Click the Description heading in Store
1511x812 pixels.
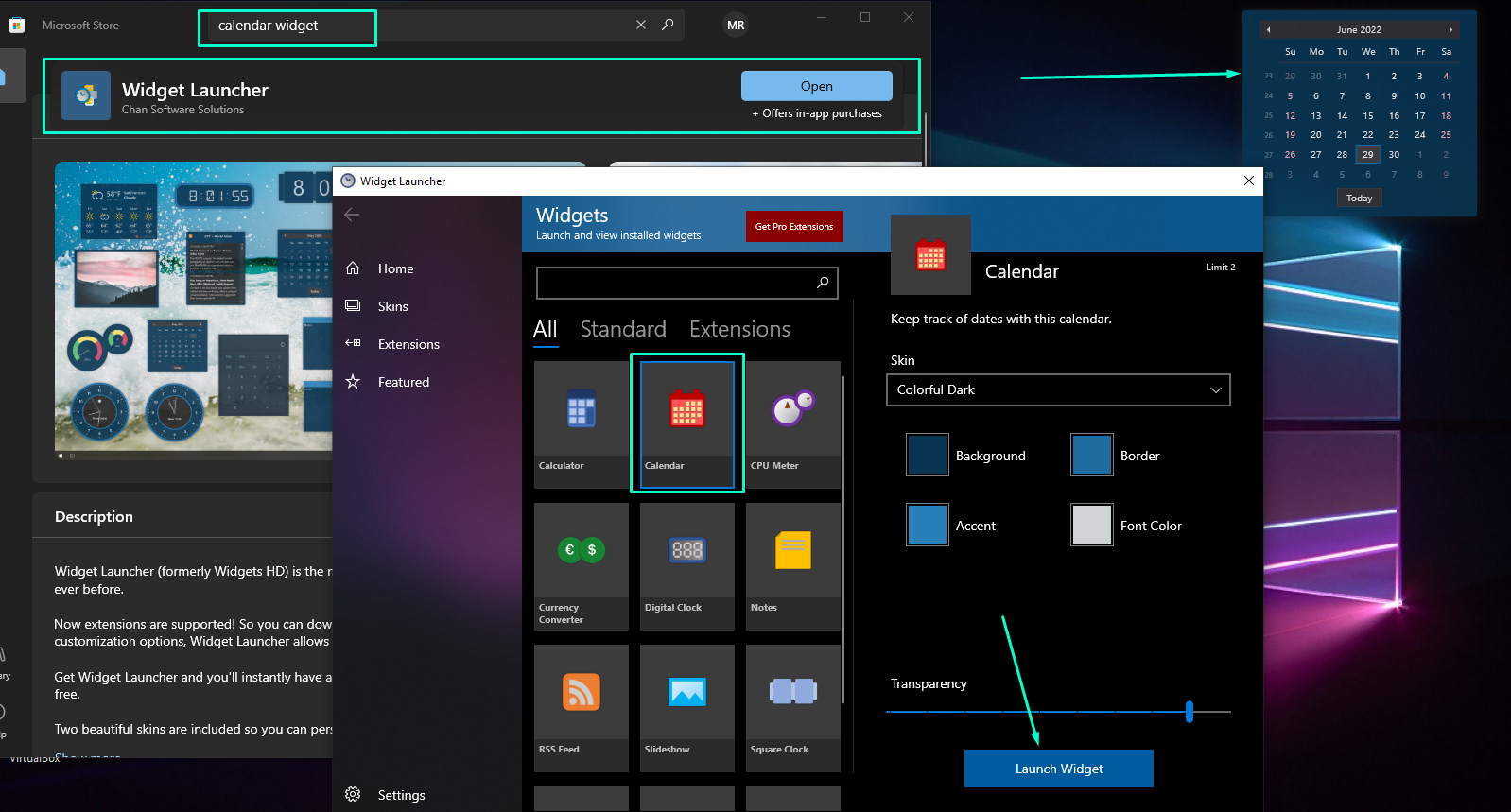point(94,516)
